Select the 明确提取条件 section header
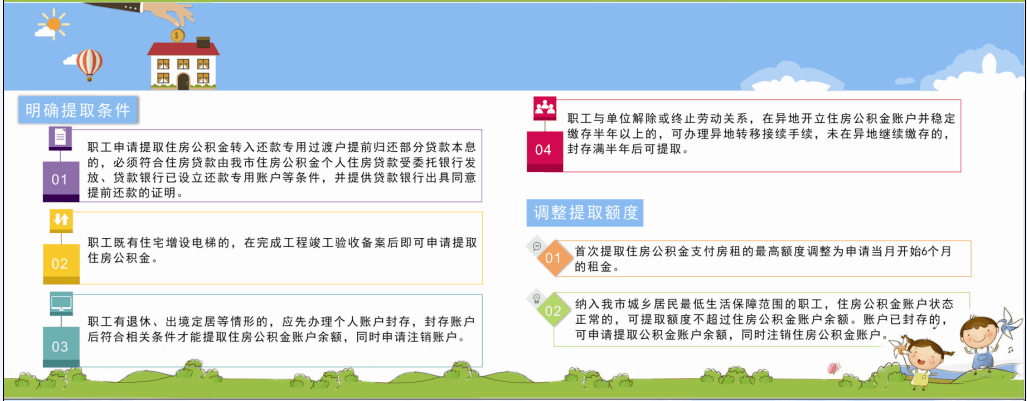 77,110
